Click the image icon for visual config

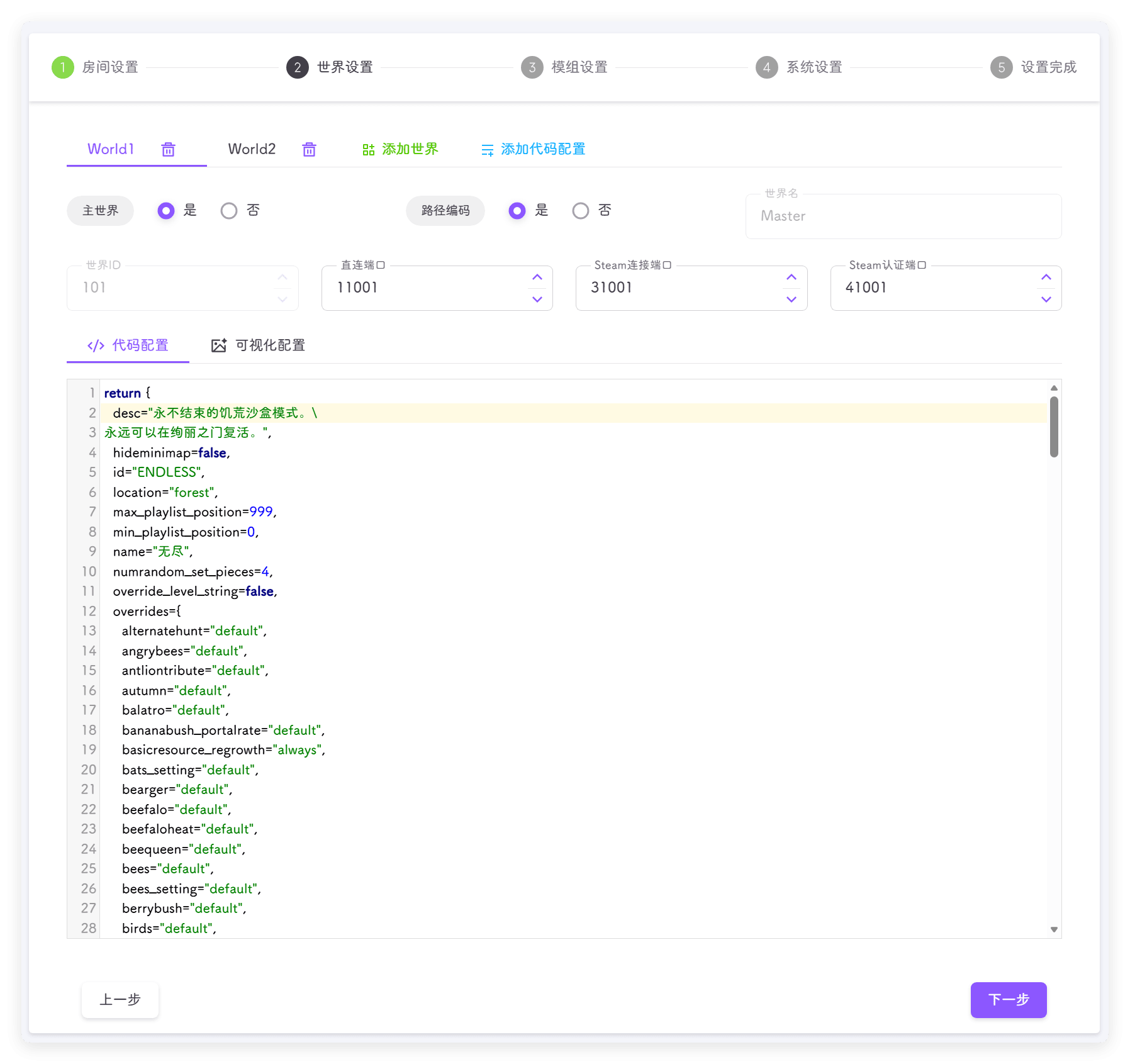pyautogui.click(x=218, y=345)
